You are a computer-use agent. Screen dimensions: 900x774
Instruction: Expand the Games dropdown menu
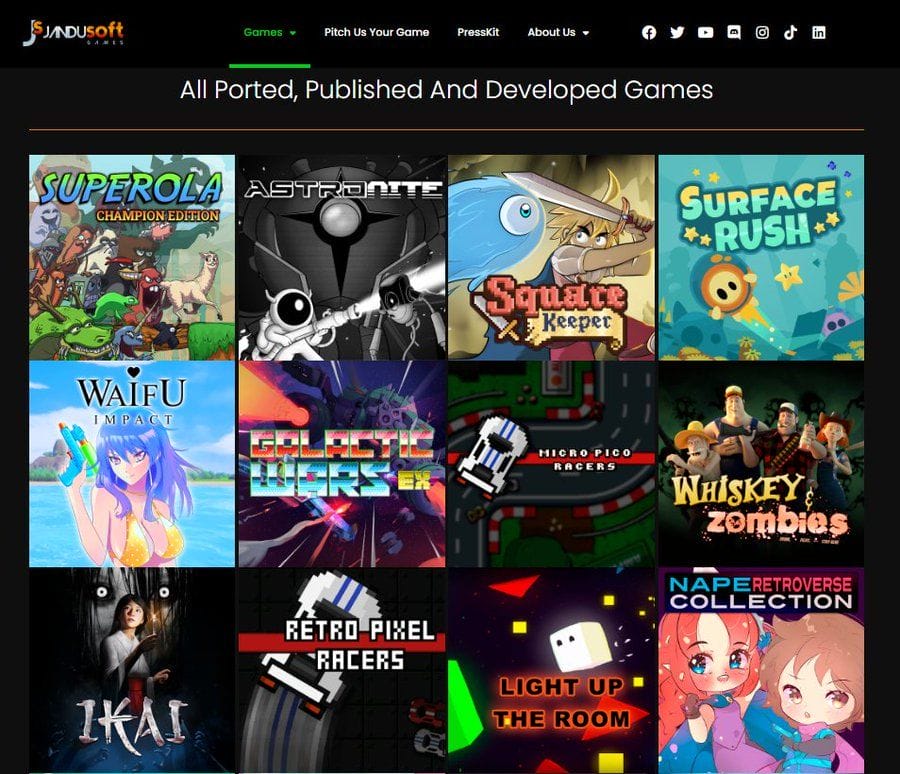point(270,33)
